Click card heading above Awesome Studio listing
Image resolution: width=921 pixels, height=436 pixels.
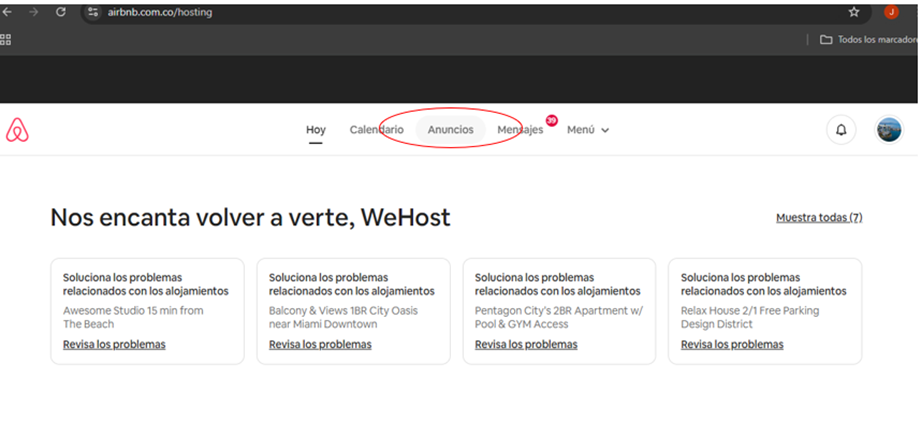click(x=146, y=284)
